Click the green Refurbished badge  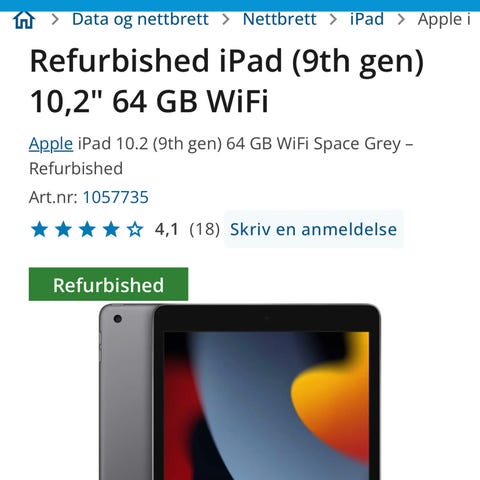click(x=108, y=284)
